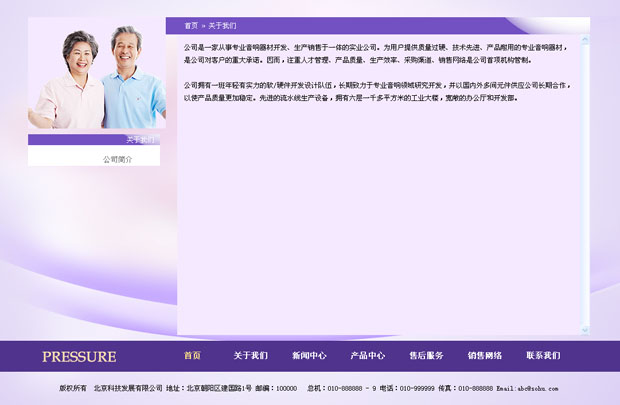Screen dimensions: 620x405
Task: Click the content panel scrollbar track
Action: (x=585, y=184)
